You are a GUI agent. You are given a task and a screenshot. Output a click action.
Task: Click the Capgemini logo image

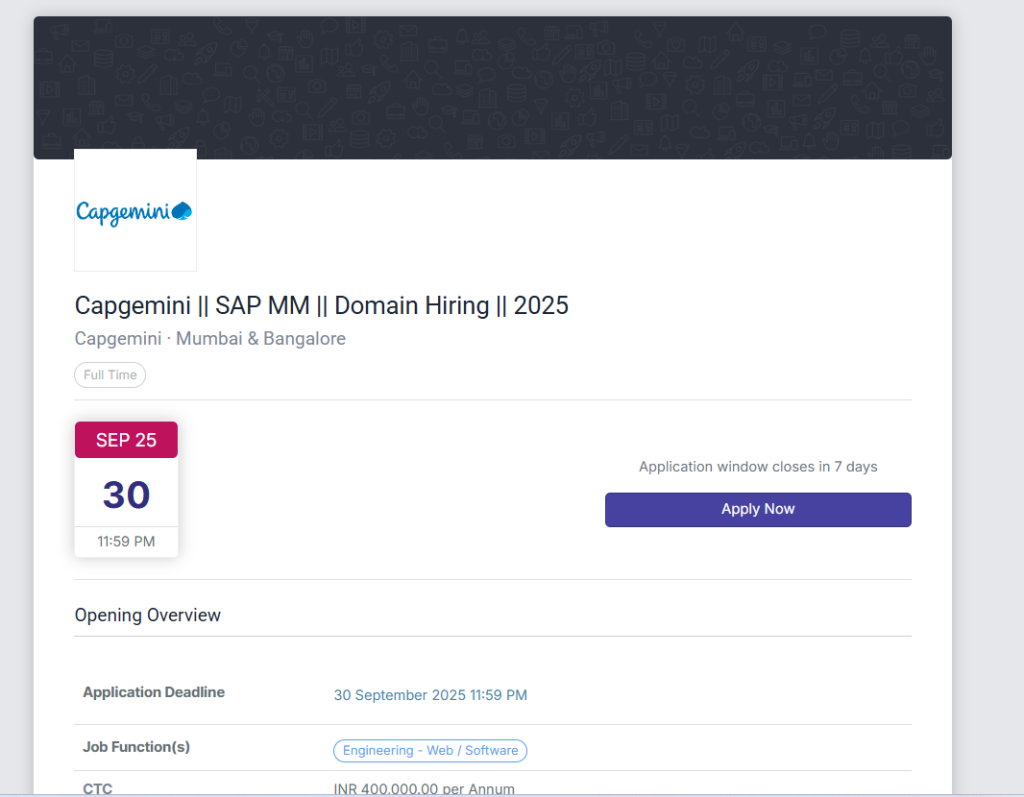point(135,211)
